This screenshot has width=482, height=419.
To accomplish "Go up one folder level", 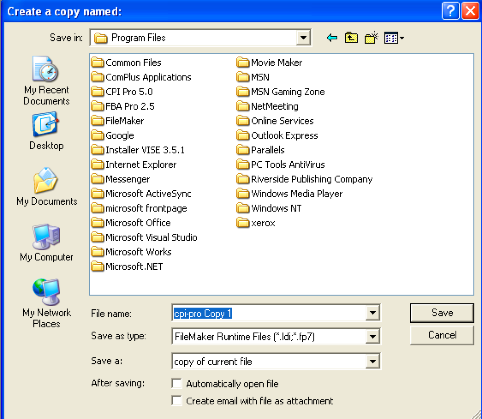I will [351, 38].
